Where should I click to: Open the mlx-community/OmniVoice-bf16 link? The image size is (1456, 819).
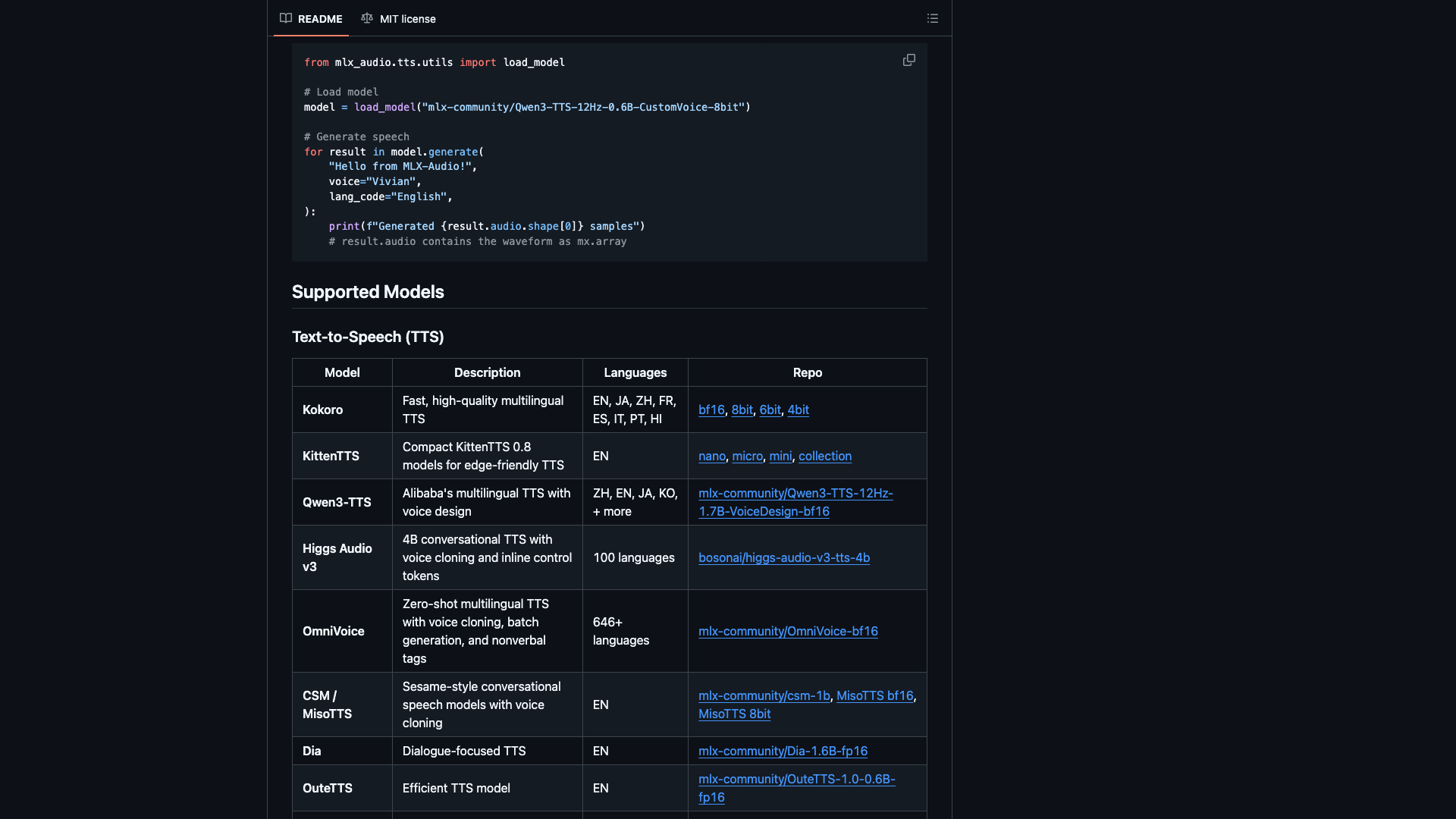point(788,631)
